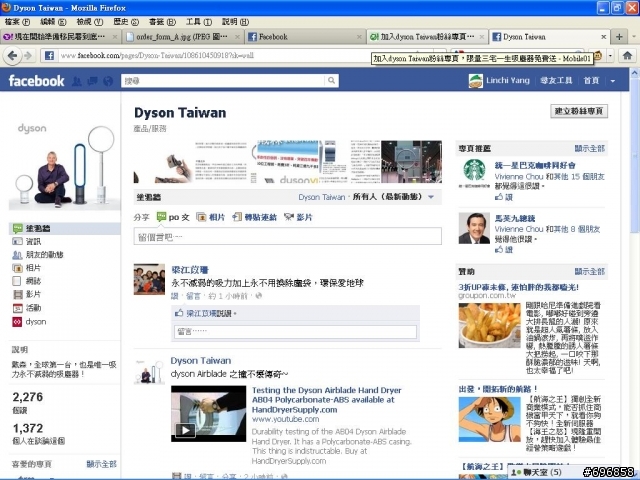Click the thumbs-up like icon under 馬英九總統
The width and height of the screenshot is (640, 480).
click(x=499, y=249)
